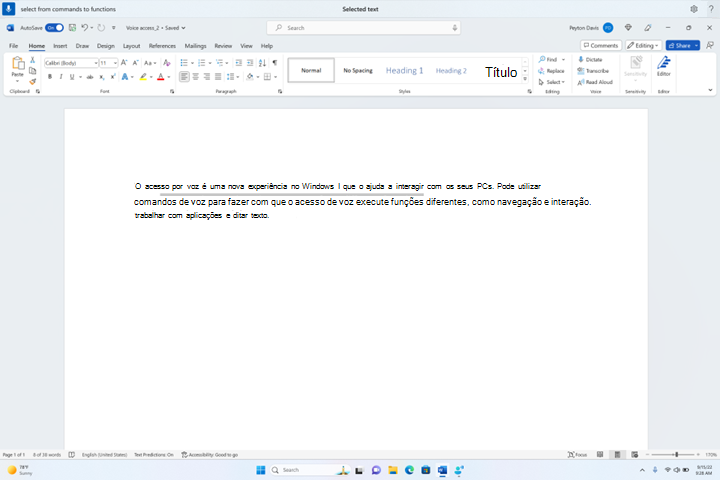Apply the Heading 1 style
This screenshot has width=720, height=480.
(x=405, y=70)
